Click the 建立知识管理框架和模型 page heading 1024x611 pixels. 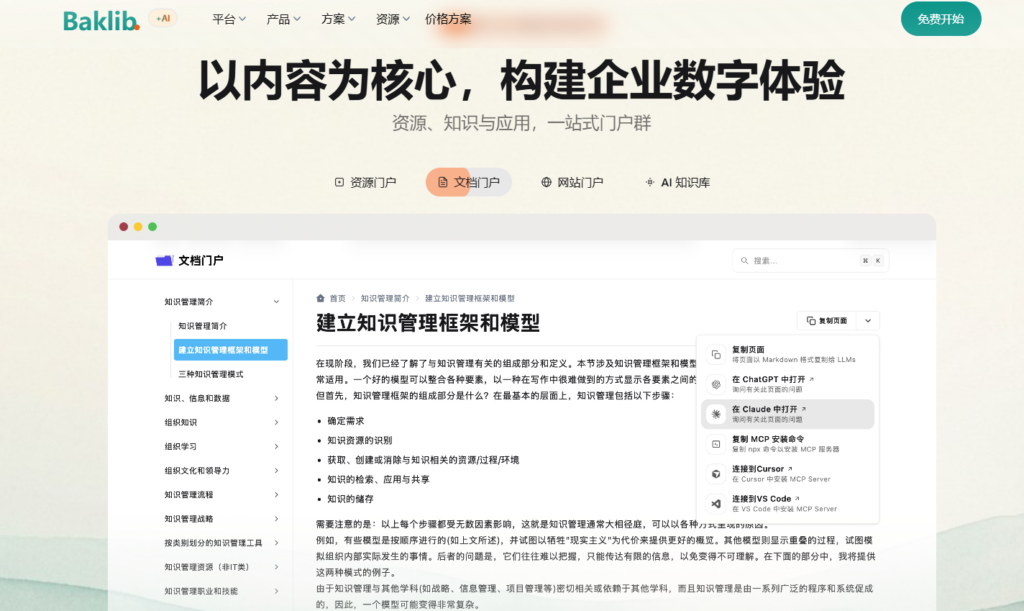click(428, 322)
